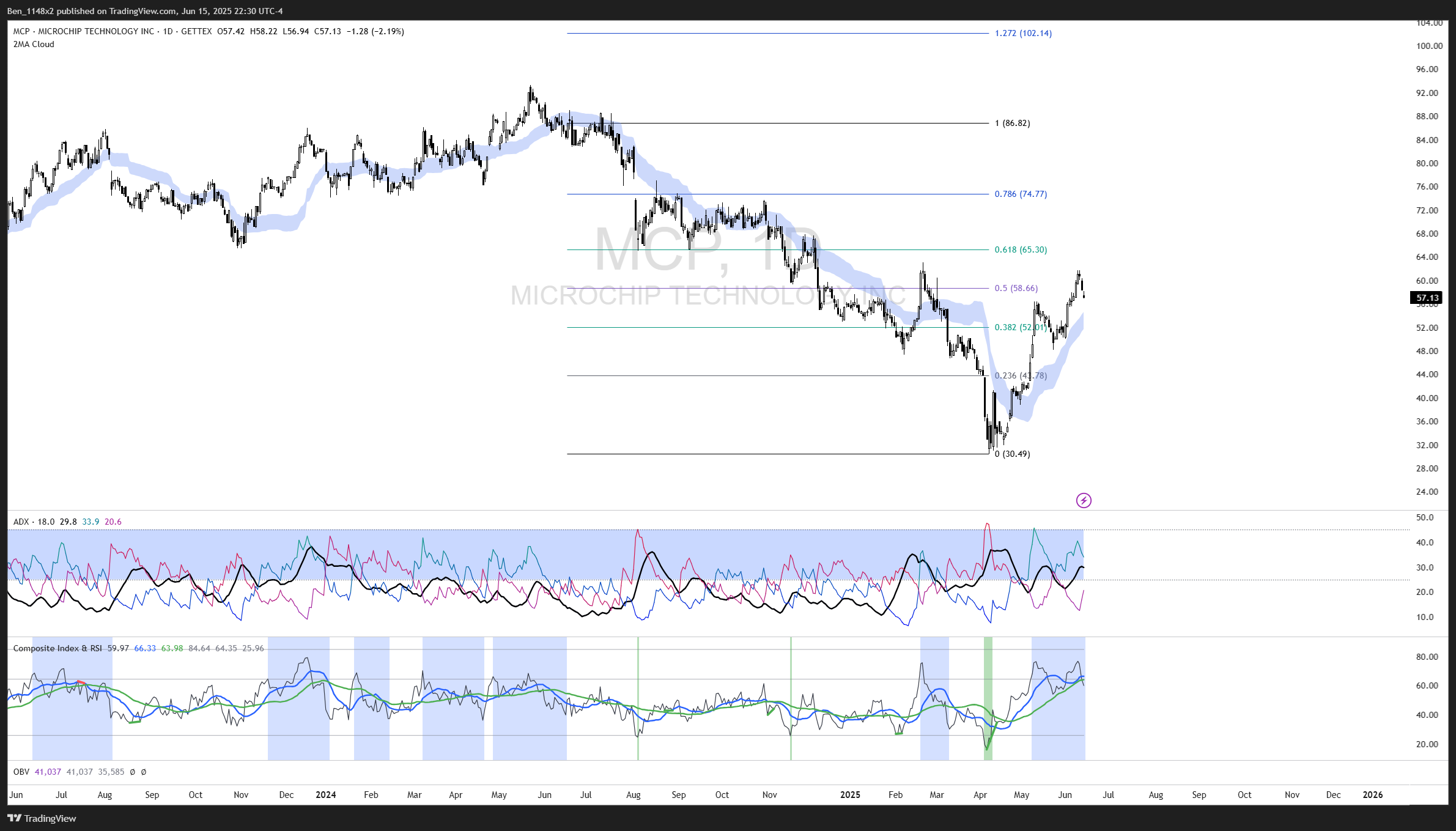Click the 0 (30.49) Fibonacci base label
This screenshot has width=1456, height=831.
point(1012,454)
